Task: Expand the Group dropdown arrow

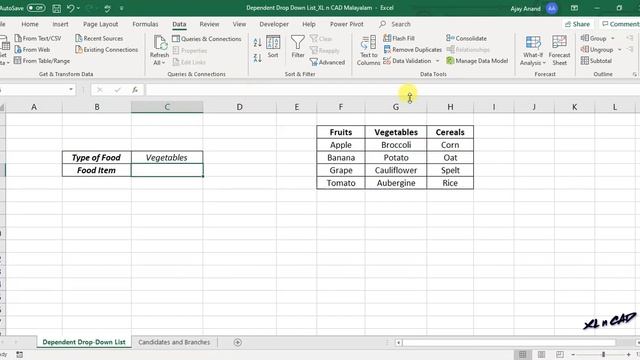Action: [x=613, y=38]
